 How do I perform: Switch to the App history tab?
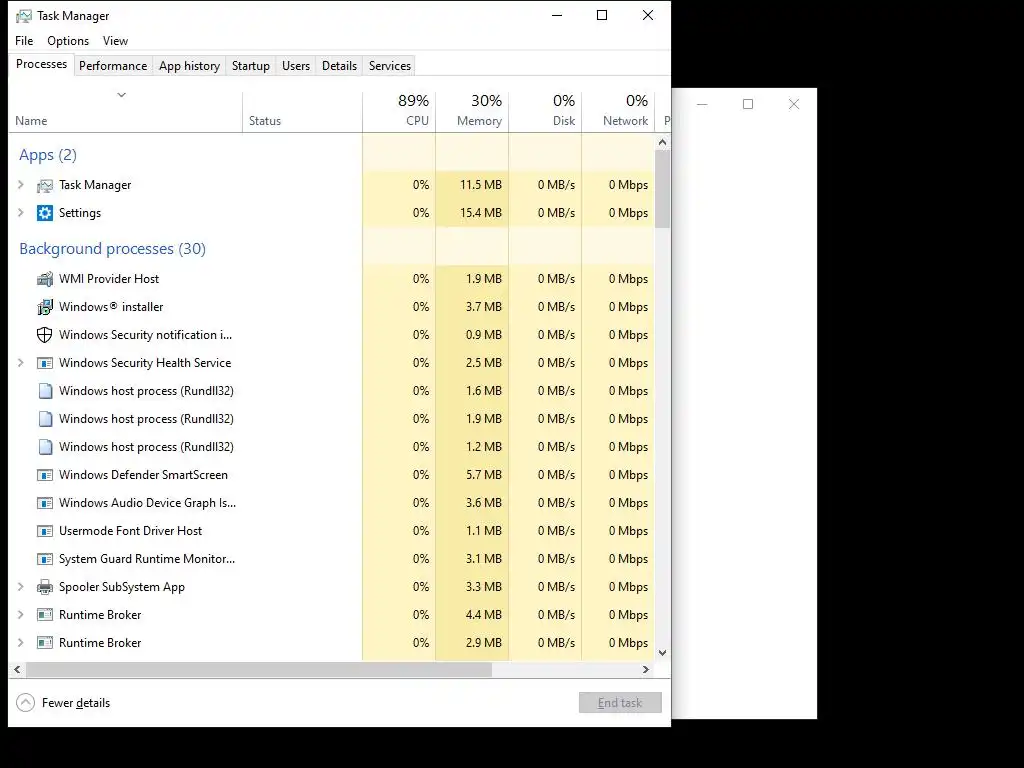(189, 66)
